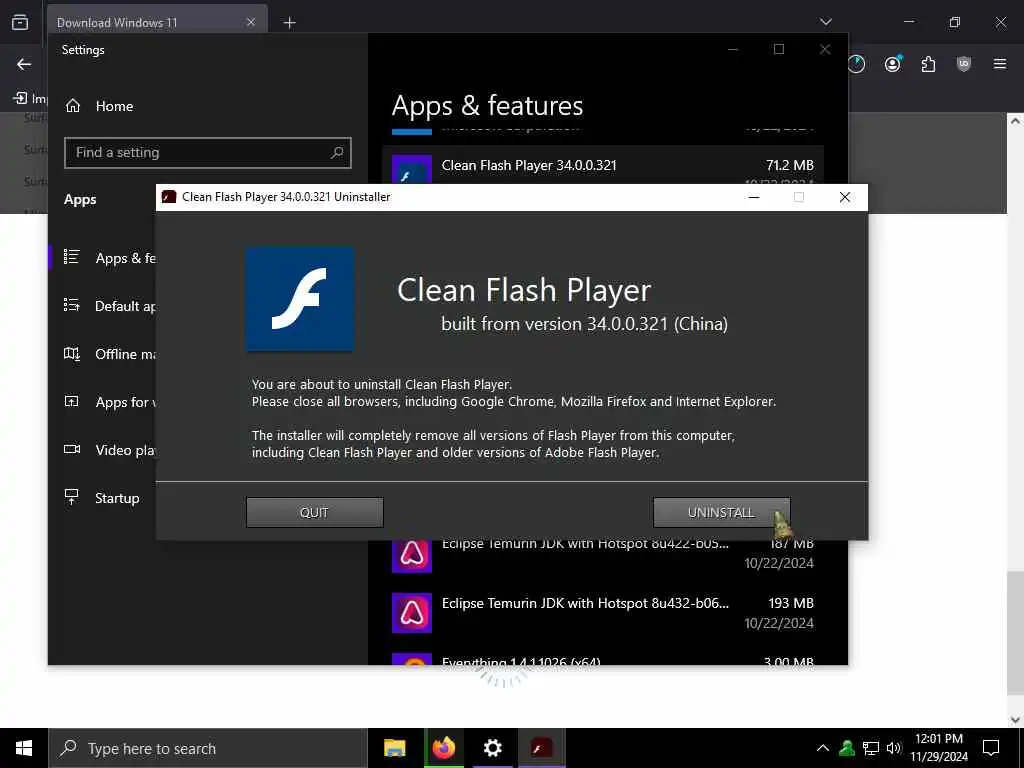Open Offline maps in the Settings sidebar
The width and height of the screenshot is (1024, 768).
[x=103, y=354]
